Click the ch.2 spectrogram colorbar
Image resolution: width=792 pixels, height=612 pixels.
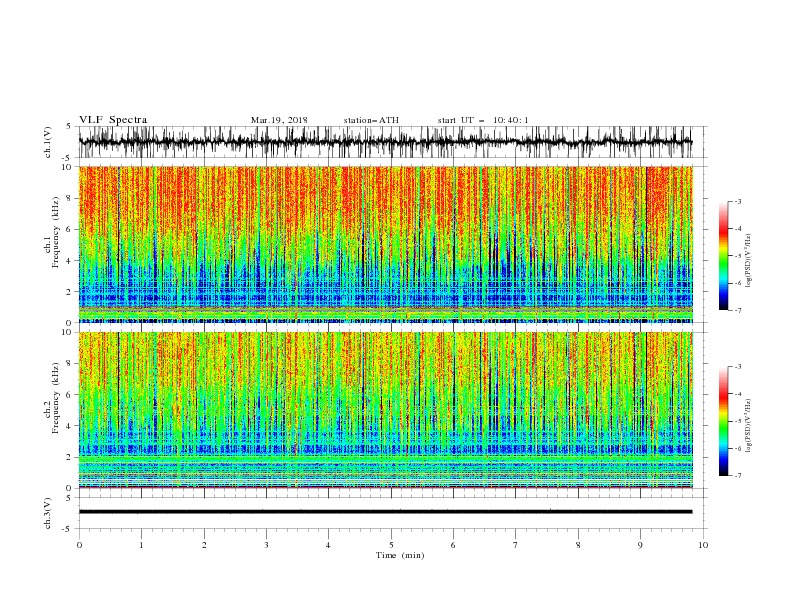723,421
